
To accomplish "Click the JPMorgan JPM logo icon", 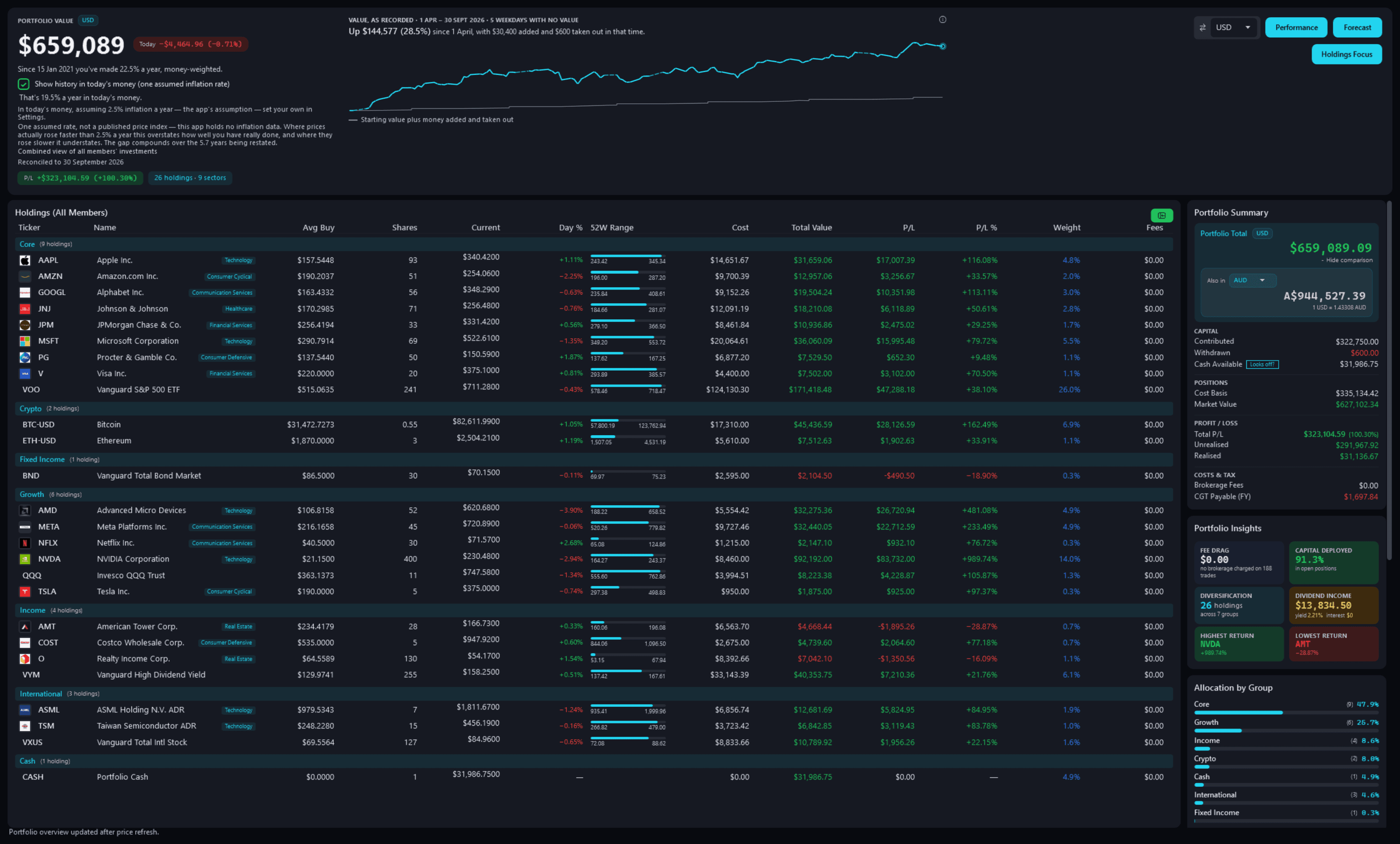I will pyautogui.click(x=25, y=325).
